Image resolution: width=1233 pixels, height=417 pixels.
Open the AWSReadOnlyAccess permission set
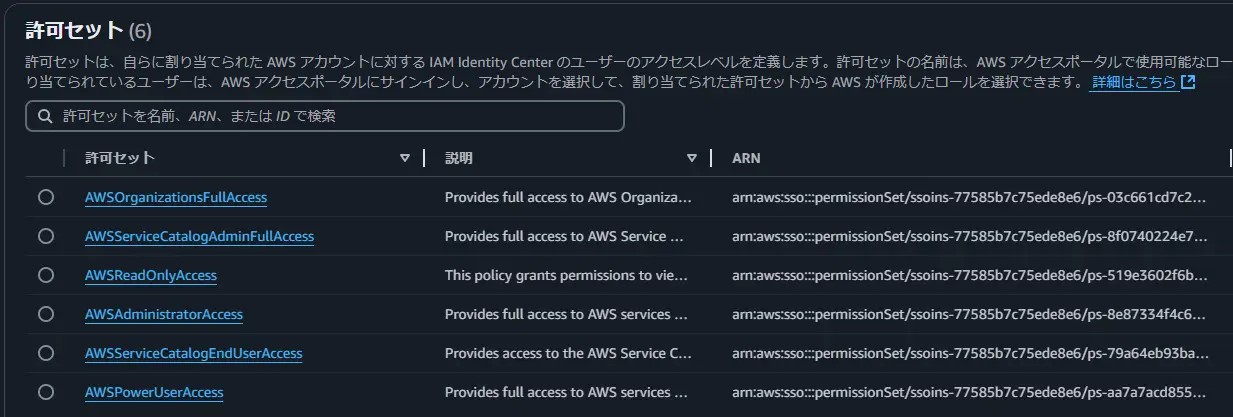tap(151, 275)
